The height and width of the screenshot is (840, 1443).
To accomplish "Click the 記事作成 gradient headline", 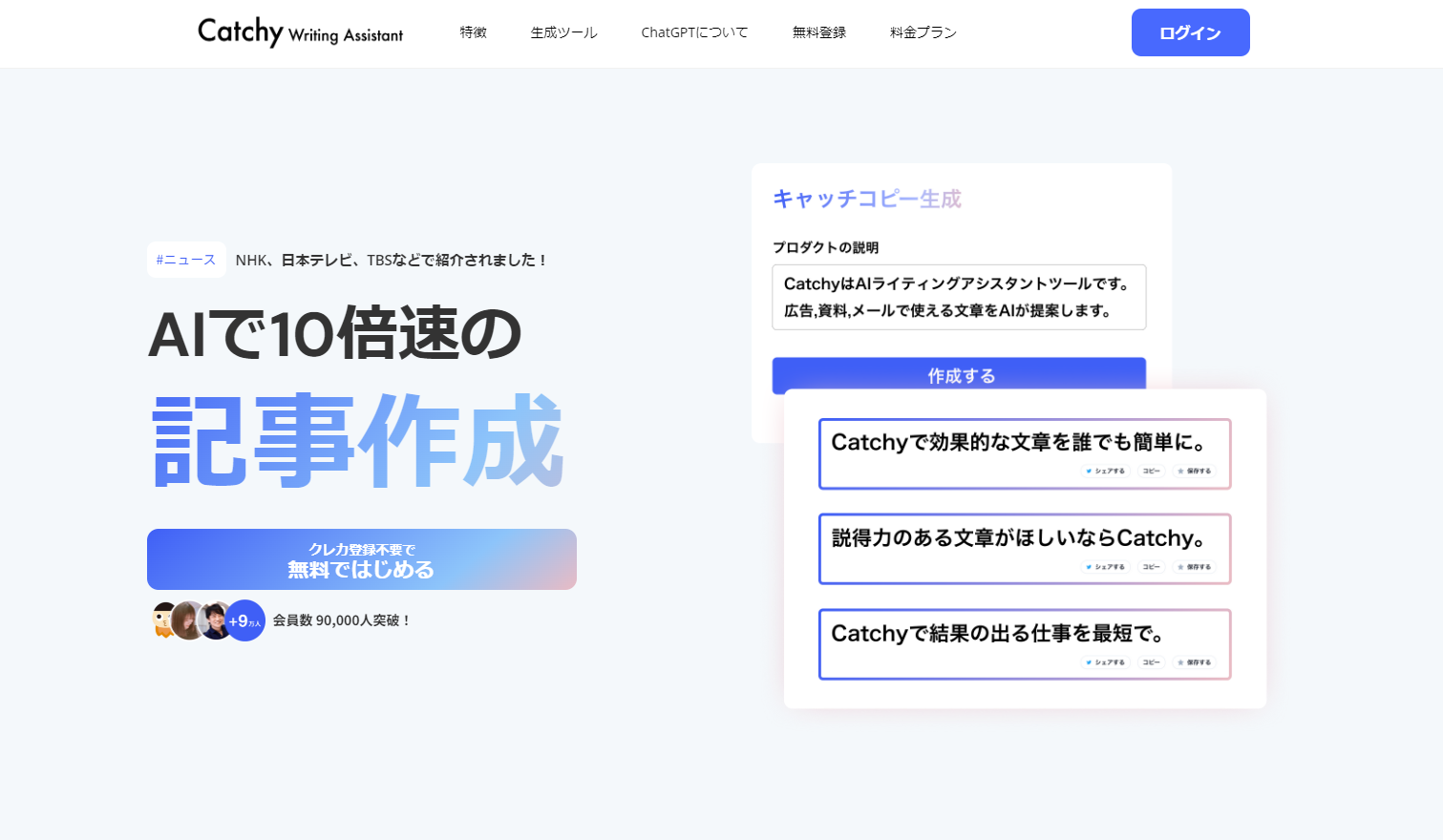I will coord(358,440).
